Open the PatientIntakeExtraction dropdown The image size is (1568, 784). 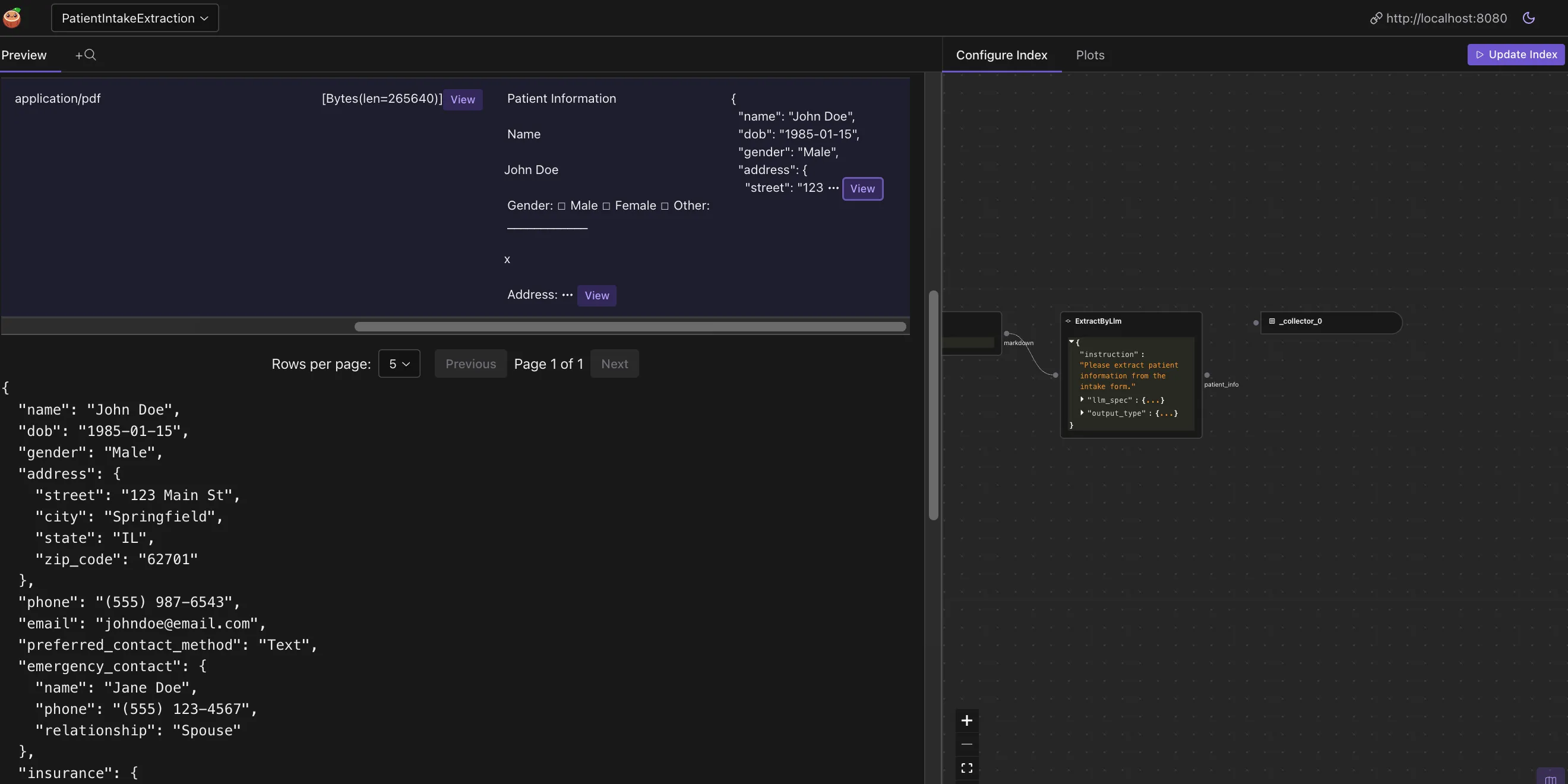click(x=134, y=18)
